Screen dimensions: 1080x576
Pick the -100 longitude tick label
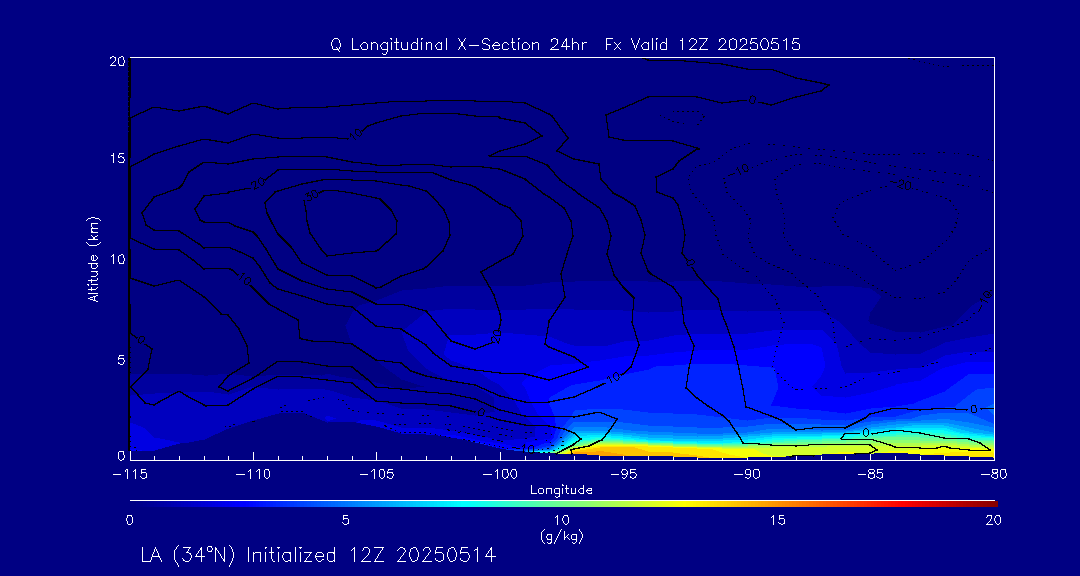(x=499, y=475)
